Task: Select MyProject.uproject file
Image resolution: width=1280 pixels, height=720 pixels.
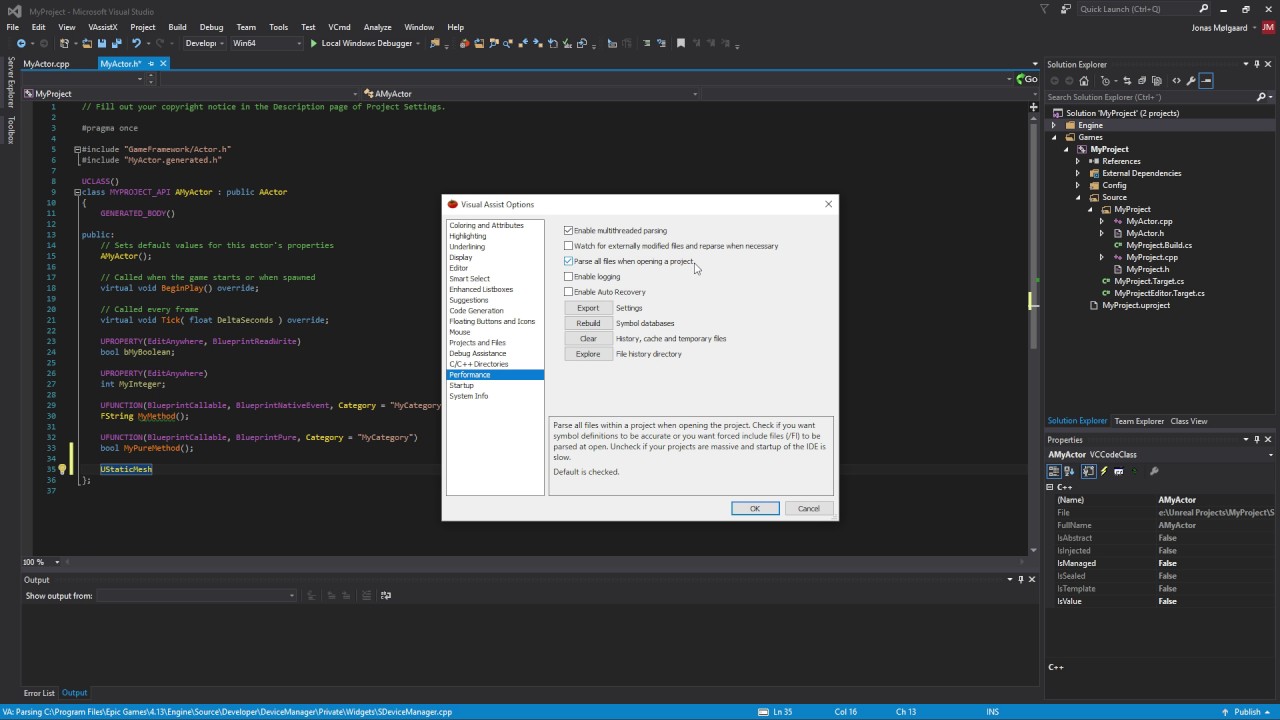Action: tap(1135, 305)
